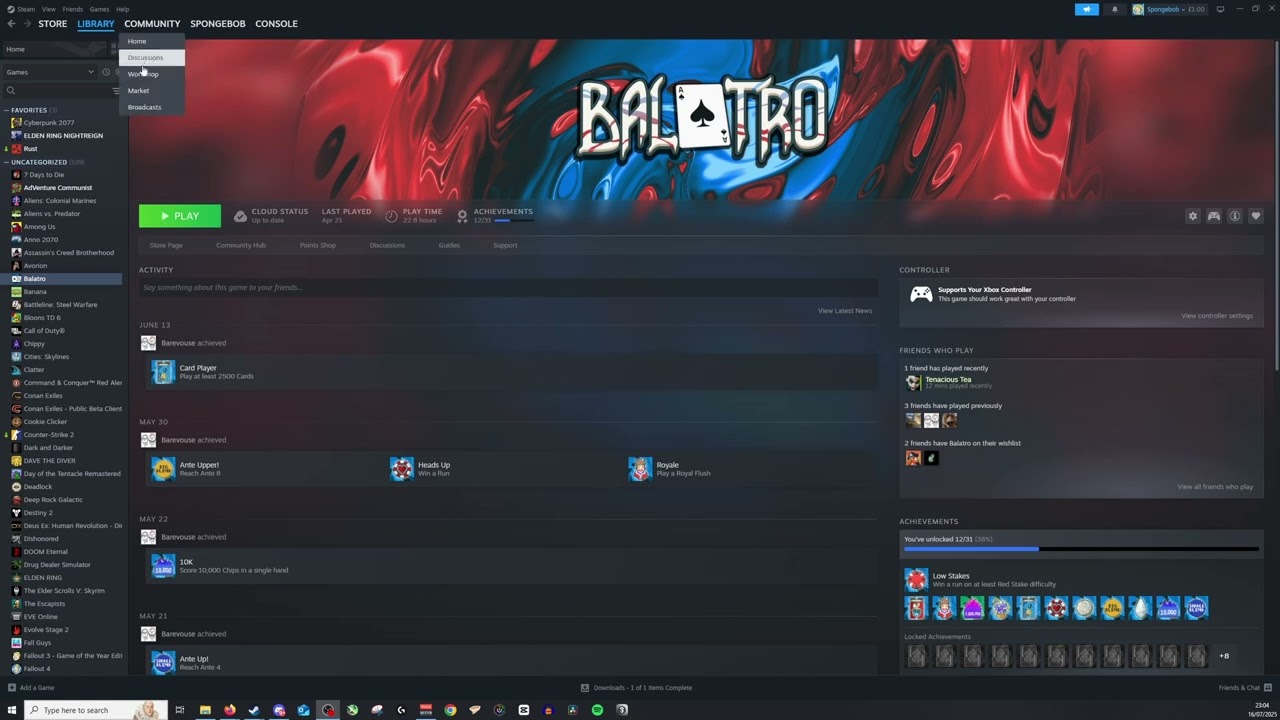Image resolution: width=1280 pixels, height=720 pixels.
Task: Open the Games menu
Action: point(100,9)
